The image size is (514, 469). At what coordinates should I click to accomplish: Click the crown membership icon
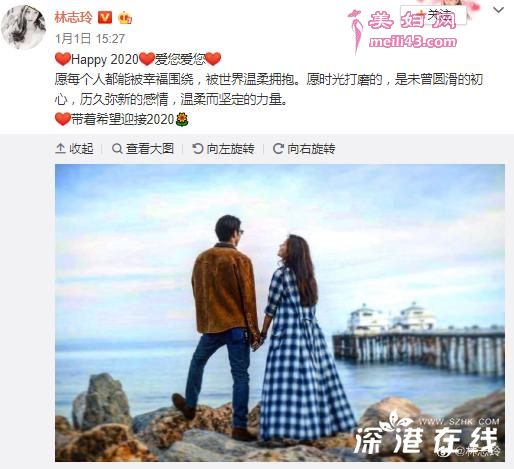pos(125,18)
